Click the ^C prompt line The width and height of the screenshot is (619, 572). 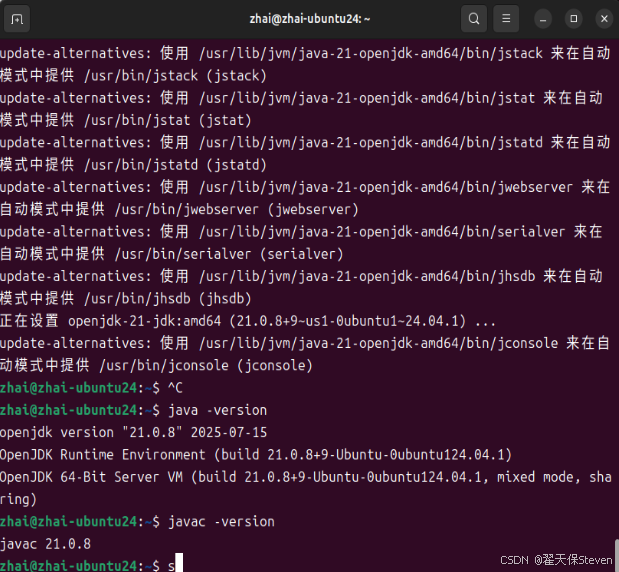(91, 388)
